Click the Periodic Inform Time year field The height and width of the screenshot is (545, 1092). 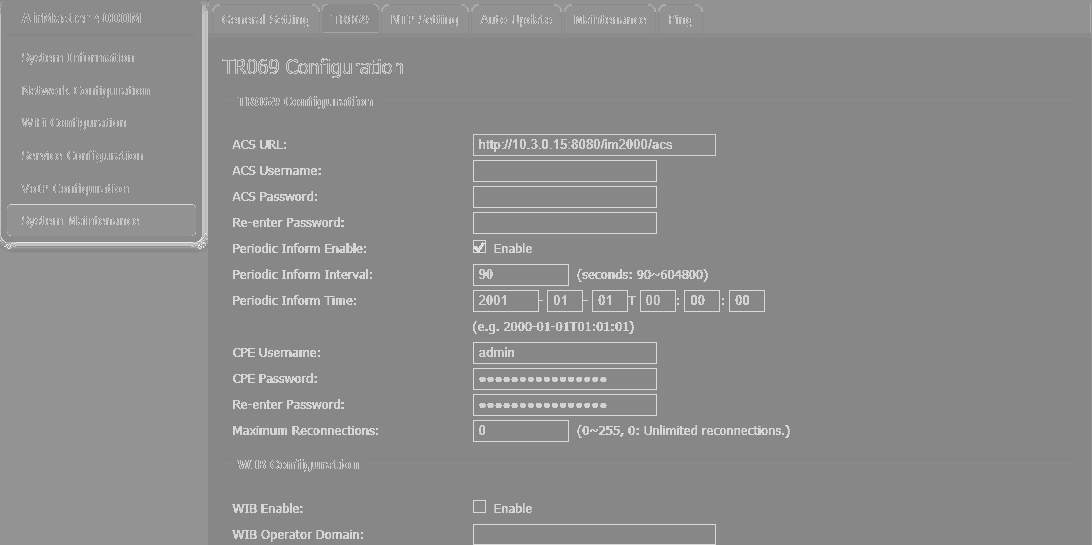coord(506,301)
